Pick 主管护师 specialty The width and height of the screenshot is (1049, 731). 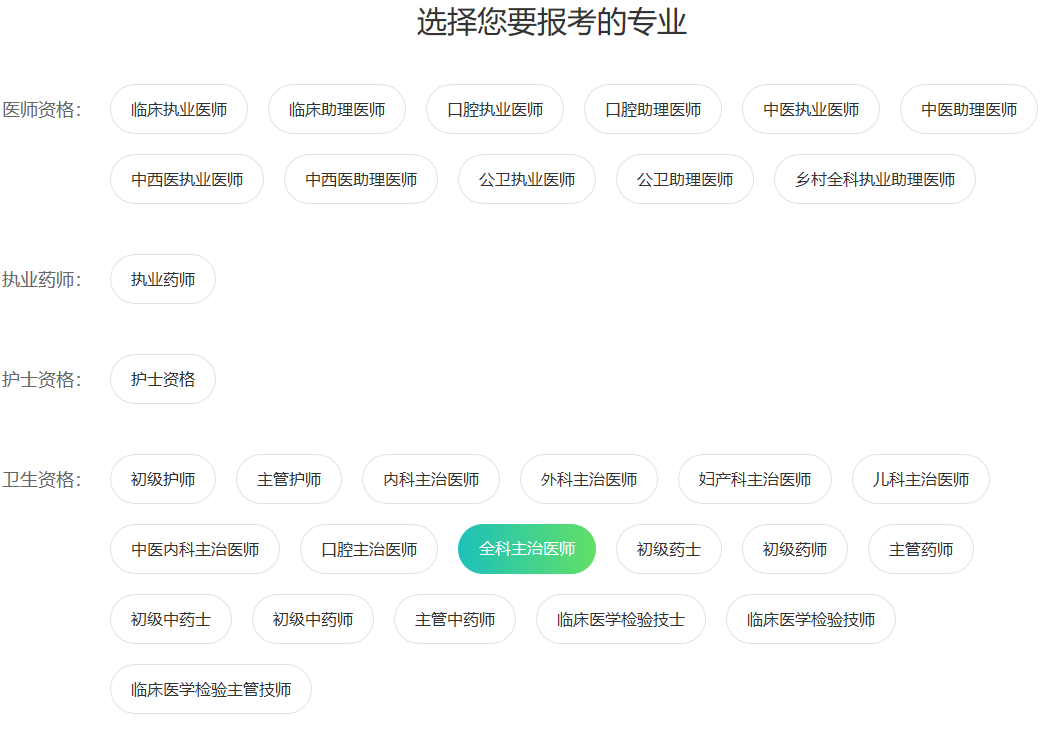(x=289, y=479)
